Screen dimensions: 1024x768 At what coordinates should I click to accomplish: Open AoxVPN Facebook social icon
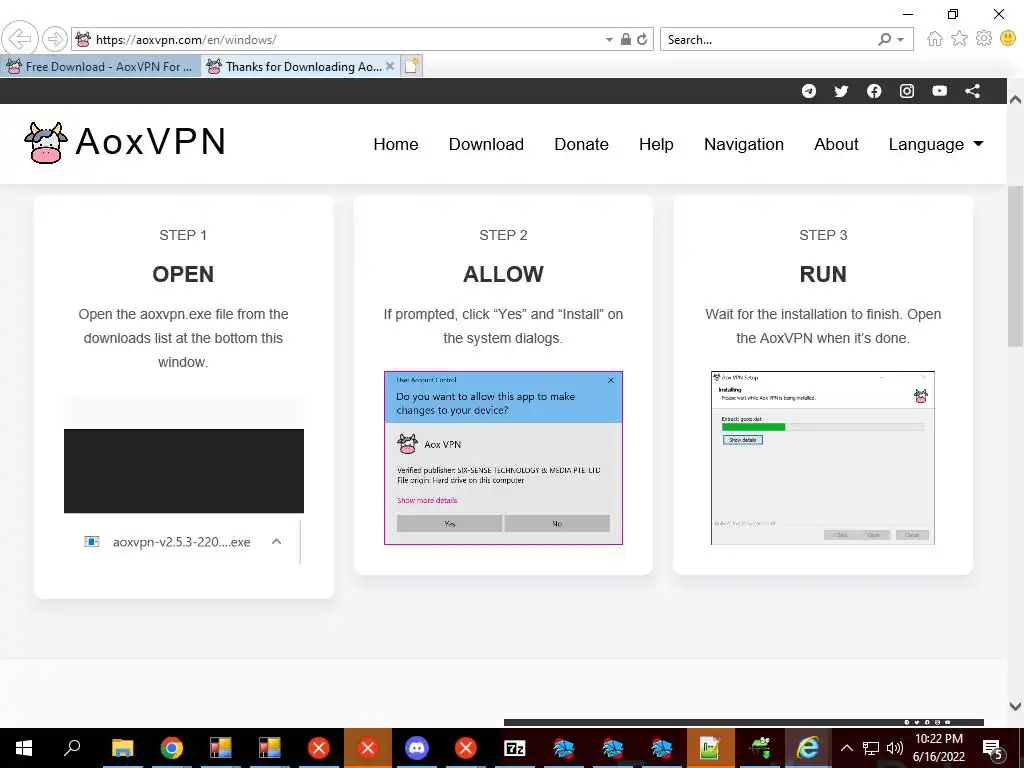(x=874, y=91)
